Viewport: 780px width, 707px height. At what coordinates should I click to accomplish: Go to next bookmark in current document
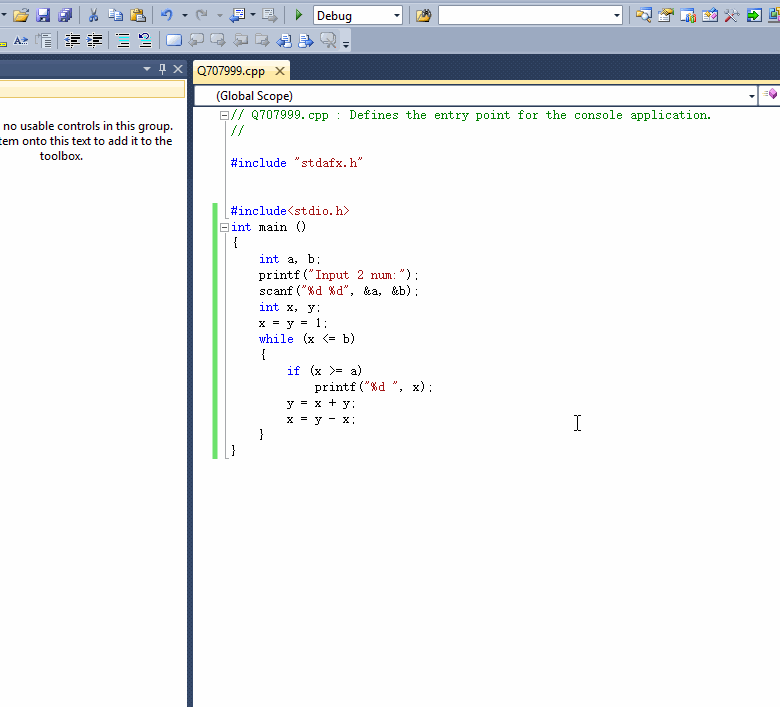(x=306, y=40)
